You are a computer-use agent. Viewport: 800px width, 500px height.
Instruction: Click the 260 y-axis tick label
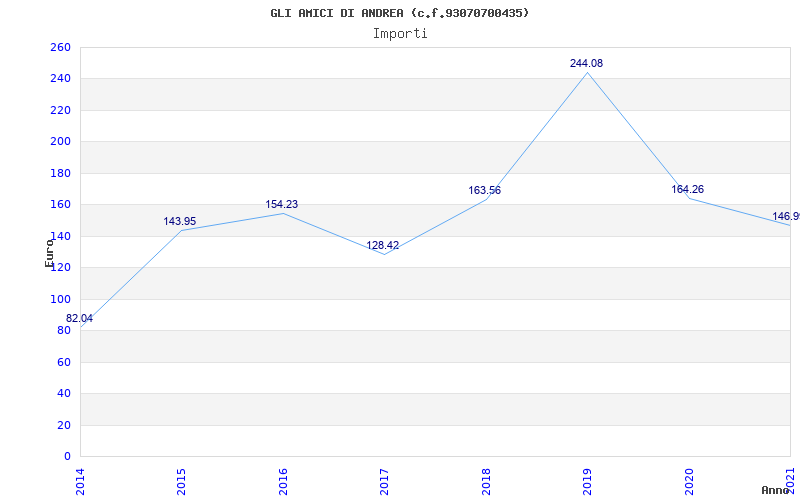pos(60,47)
